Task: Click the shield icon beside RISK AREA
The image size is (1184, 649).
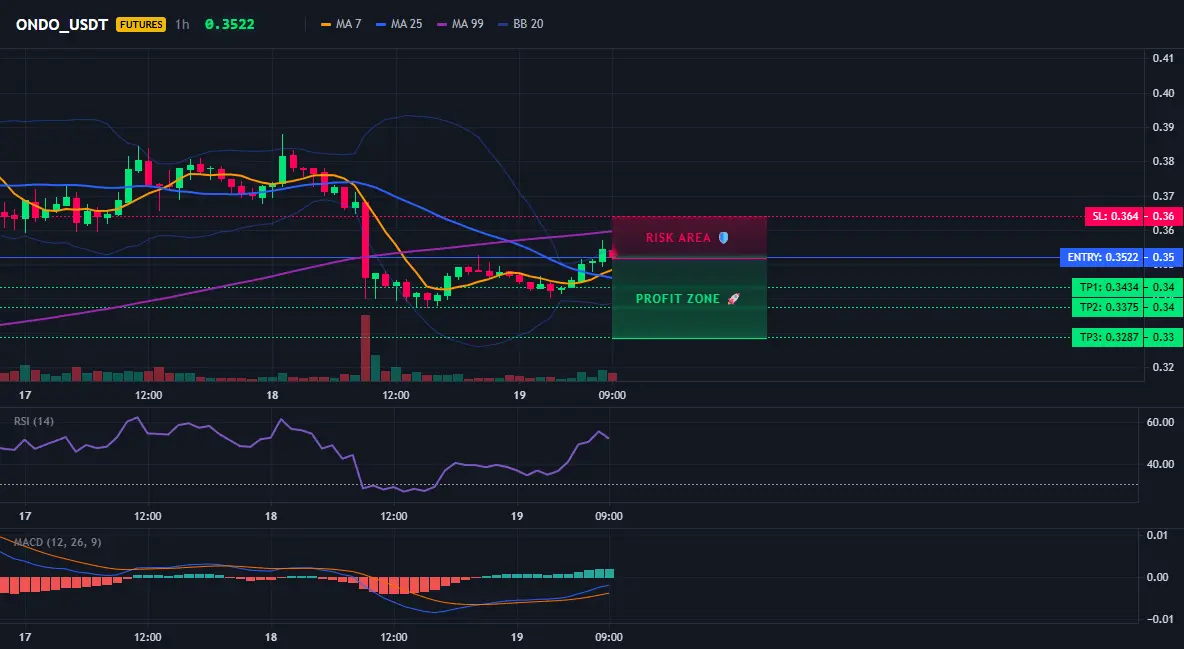Action: click(x=723, y=237)
